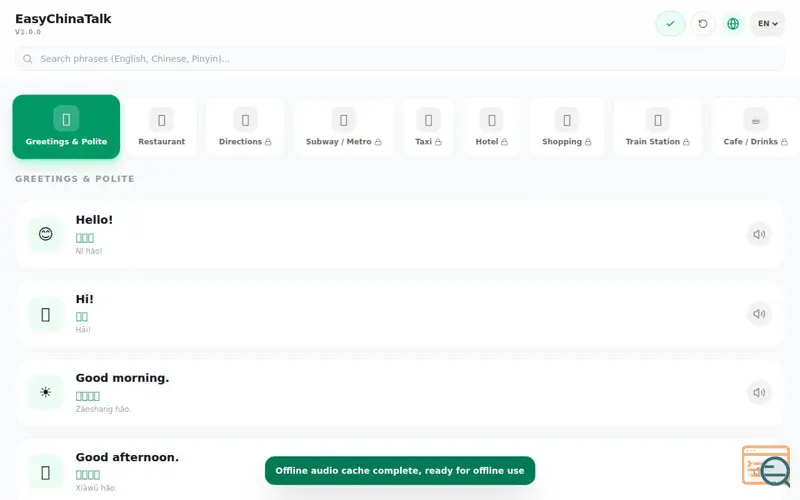Click the floating inspector icon at bottom right
This screenshot has width=800, height=500.
pyautogui.click(x=766, y=465)
